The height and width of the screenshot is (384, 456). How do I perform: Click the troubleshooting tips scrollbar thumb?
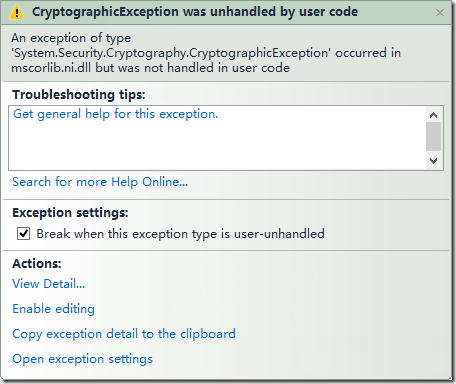433,136
